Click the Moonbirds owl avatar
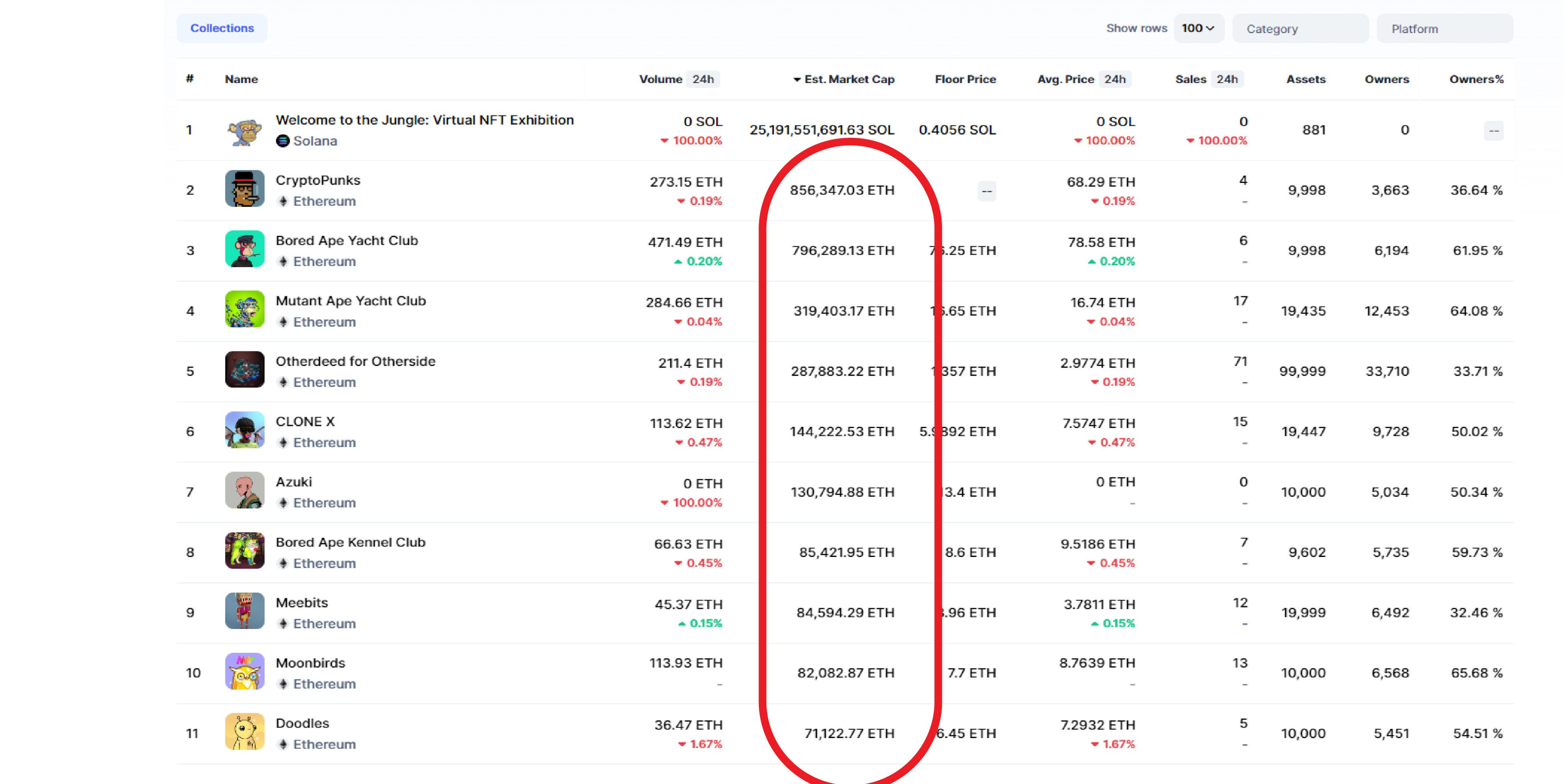Screen dimensions: 1568x784 coord(245,671)
